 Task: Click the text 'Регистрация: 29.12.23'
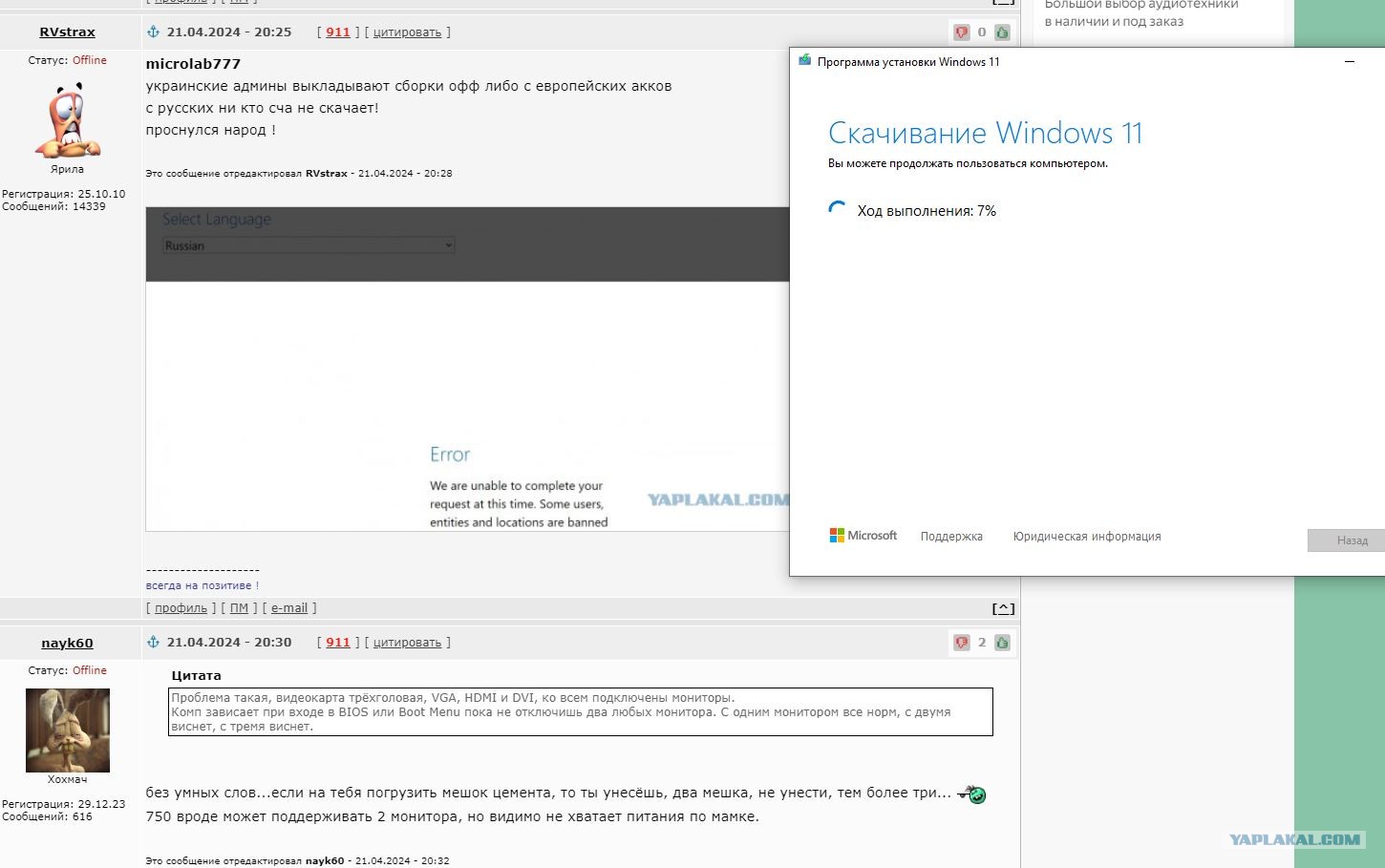point(64,804)
